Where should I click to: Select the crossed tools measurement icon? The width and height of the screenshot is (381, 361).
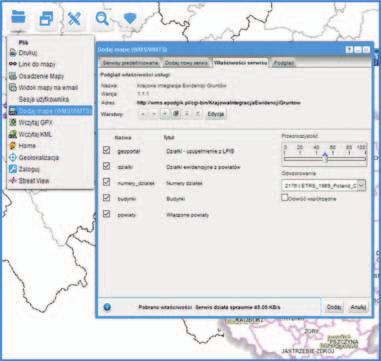coord(74,19)
